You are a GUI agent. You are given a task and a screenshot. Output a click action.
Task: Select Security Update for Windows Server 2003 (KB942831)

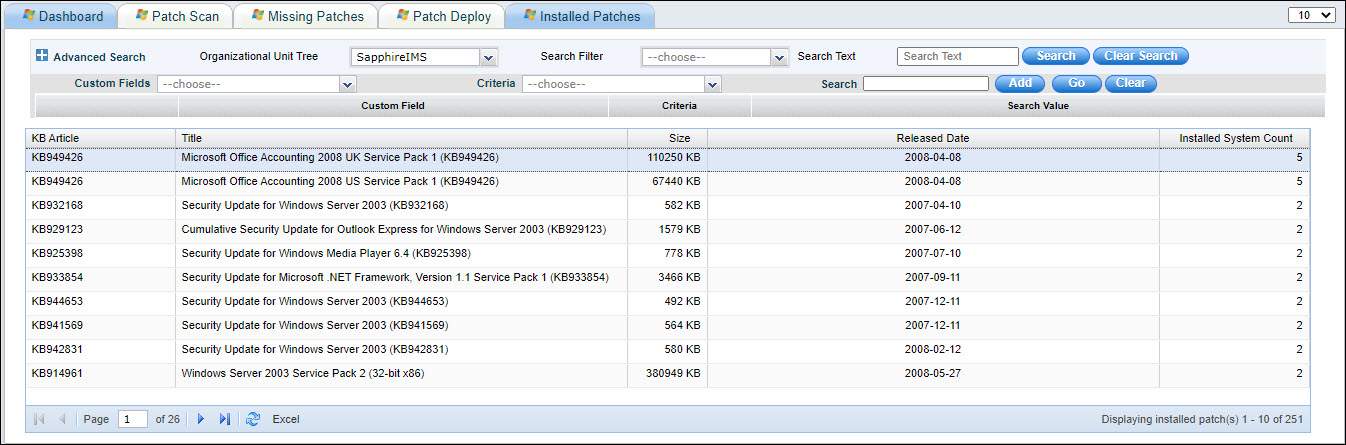[668, 350]
